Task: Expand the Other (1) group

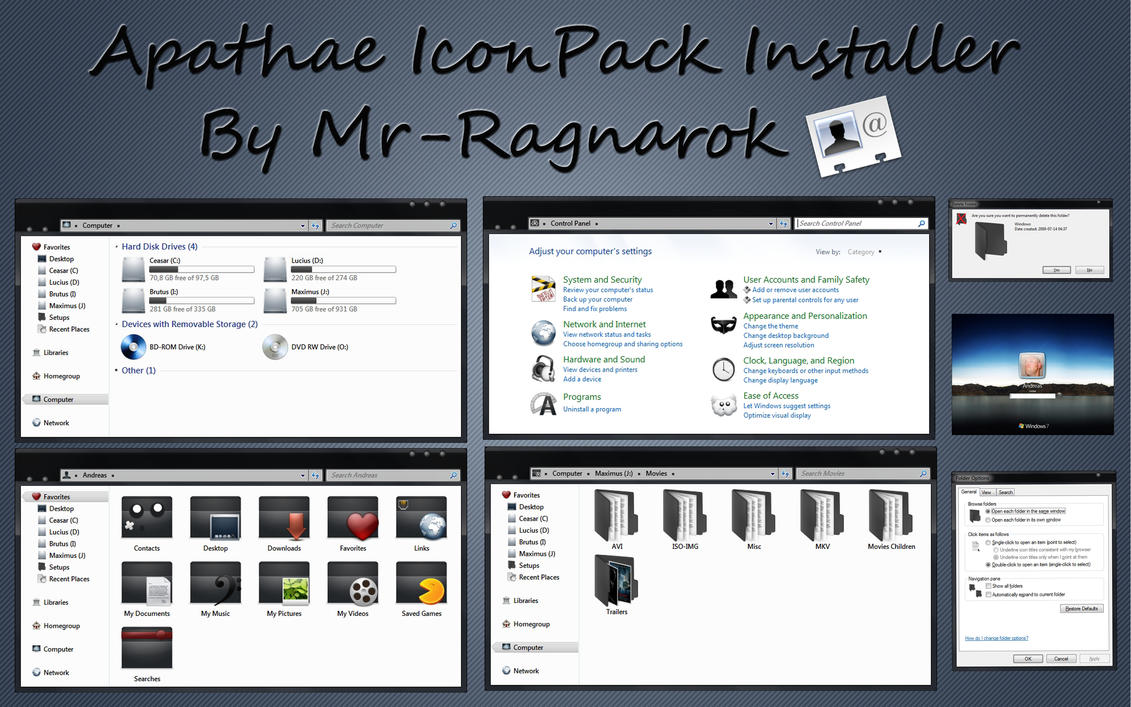Action: pyautogui.click(x=116, y=371)
